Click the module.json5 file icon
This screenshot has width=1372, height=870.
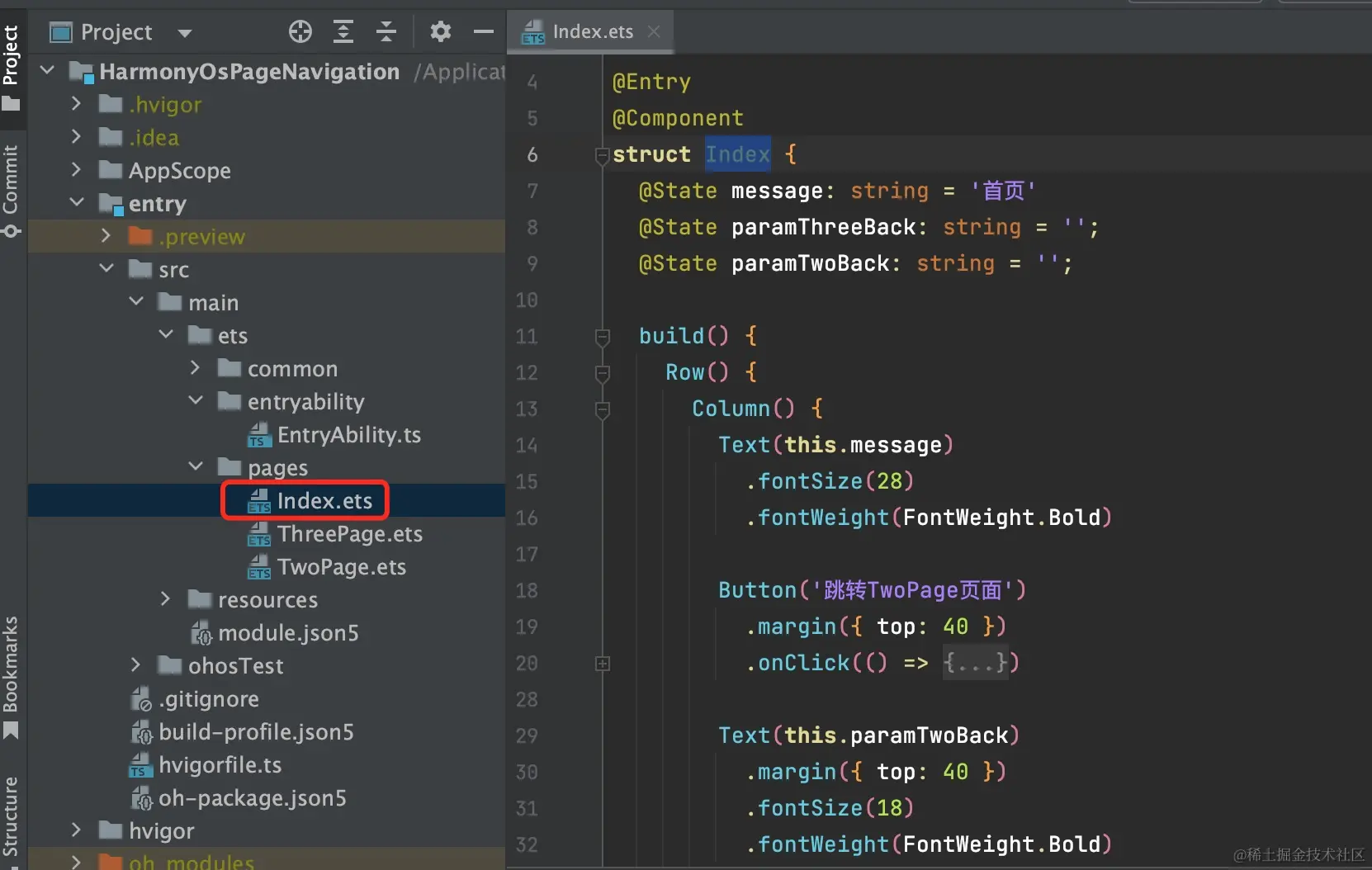coord(201,633)
